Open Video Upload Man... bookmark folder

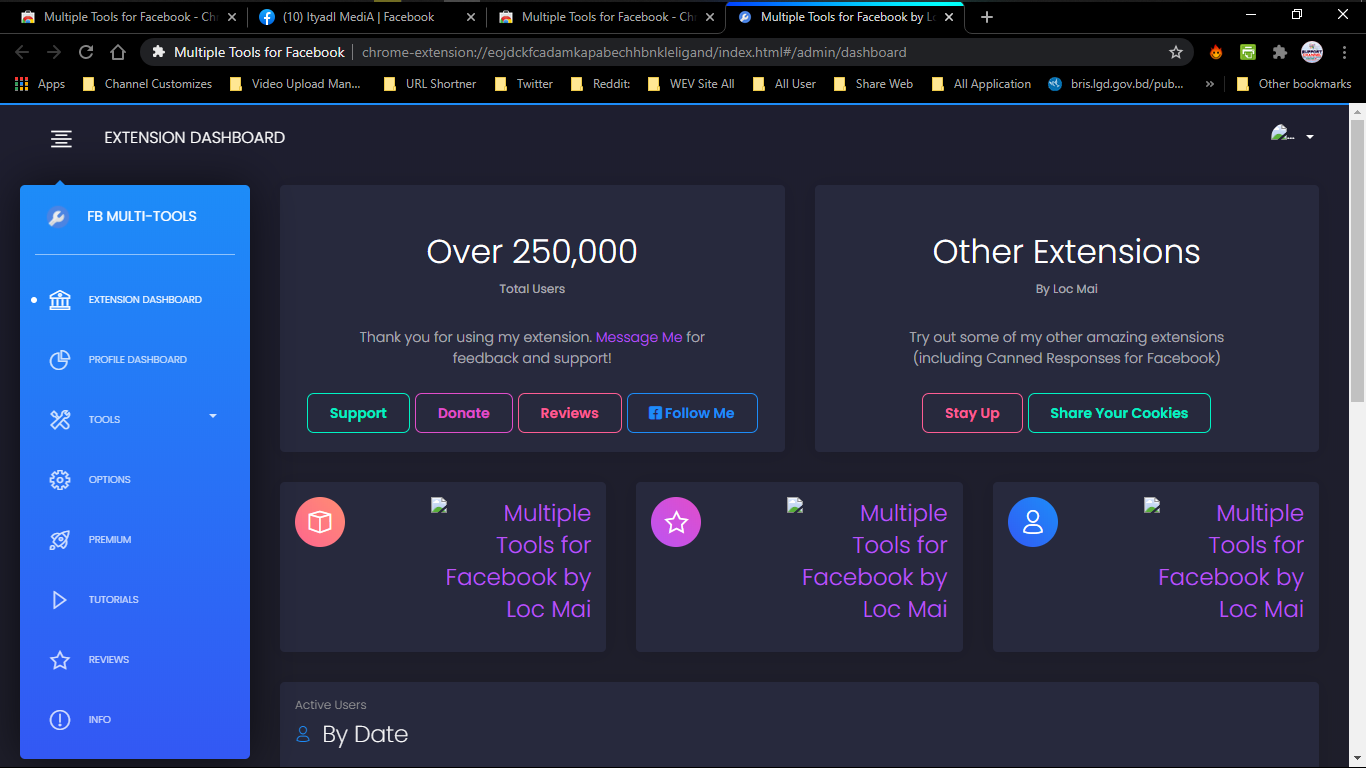(295, 84)
